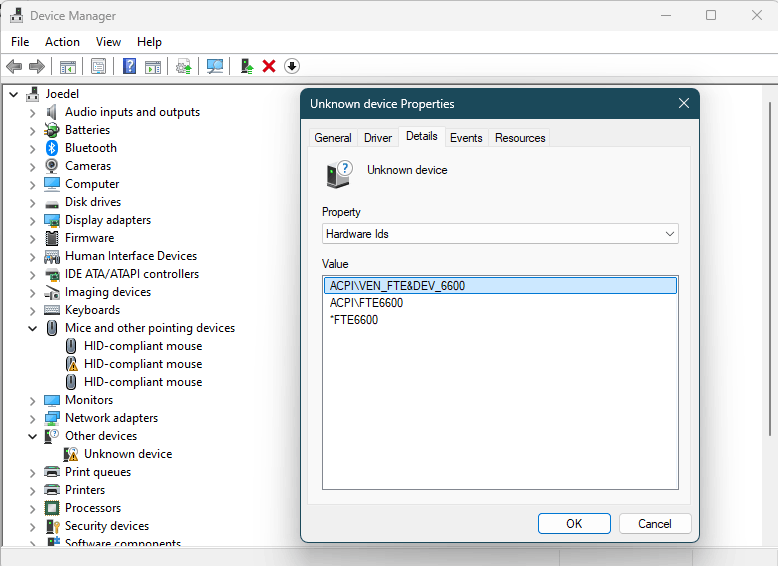Click the Imaging devices scanner icon
778x566 pixels.
coord(52,292)
